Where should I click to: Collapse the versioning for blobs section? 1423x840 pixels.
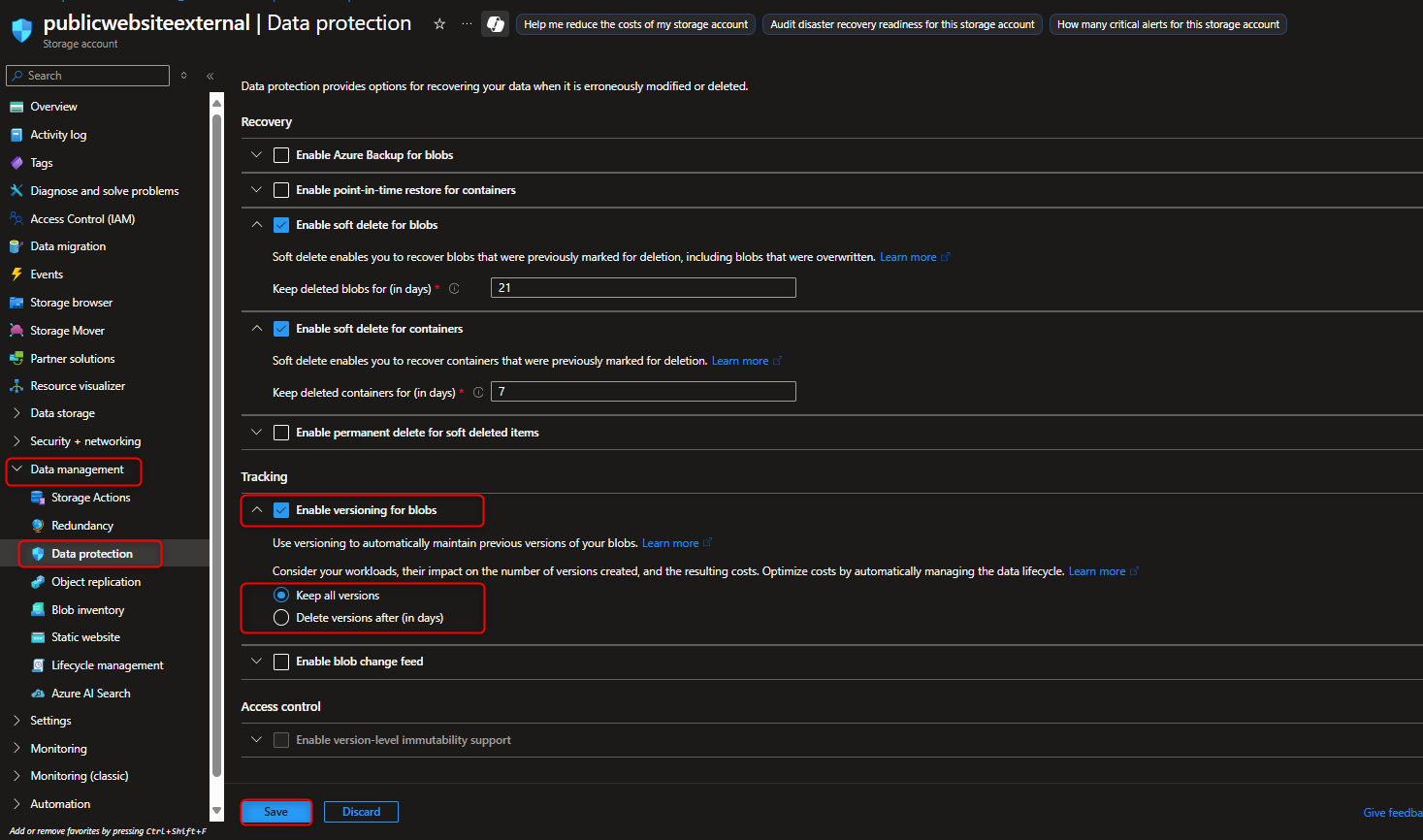point(256,510)
